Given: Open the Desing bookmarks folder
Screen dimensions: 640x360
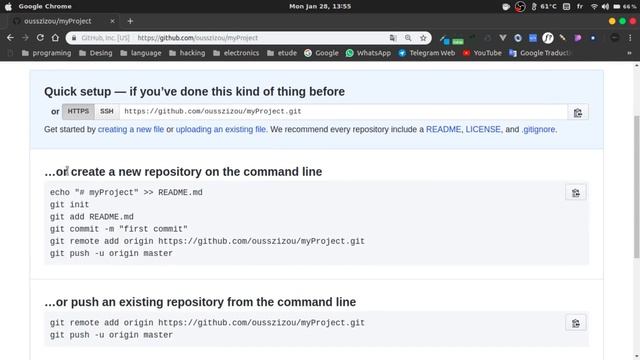Looking at the screenshot, I should pos(96,53).
